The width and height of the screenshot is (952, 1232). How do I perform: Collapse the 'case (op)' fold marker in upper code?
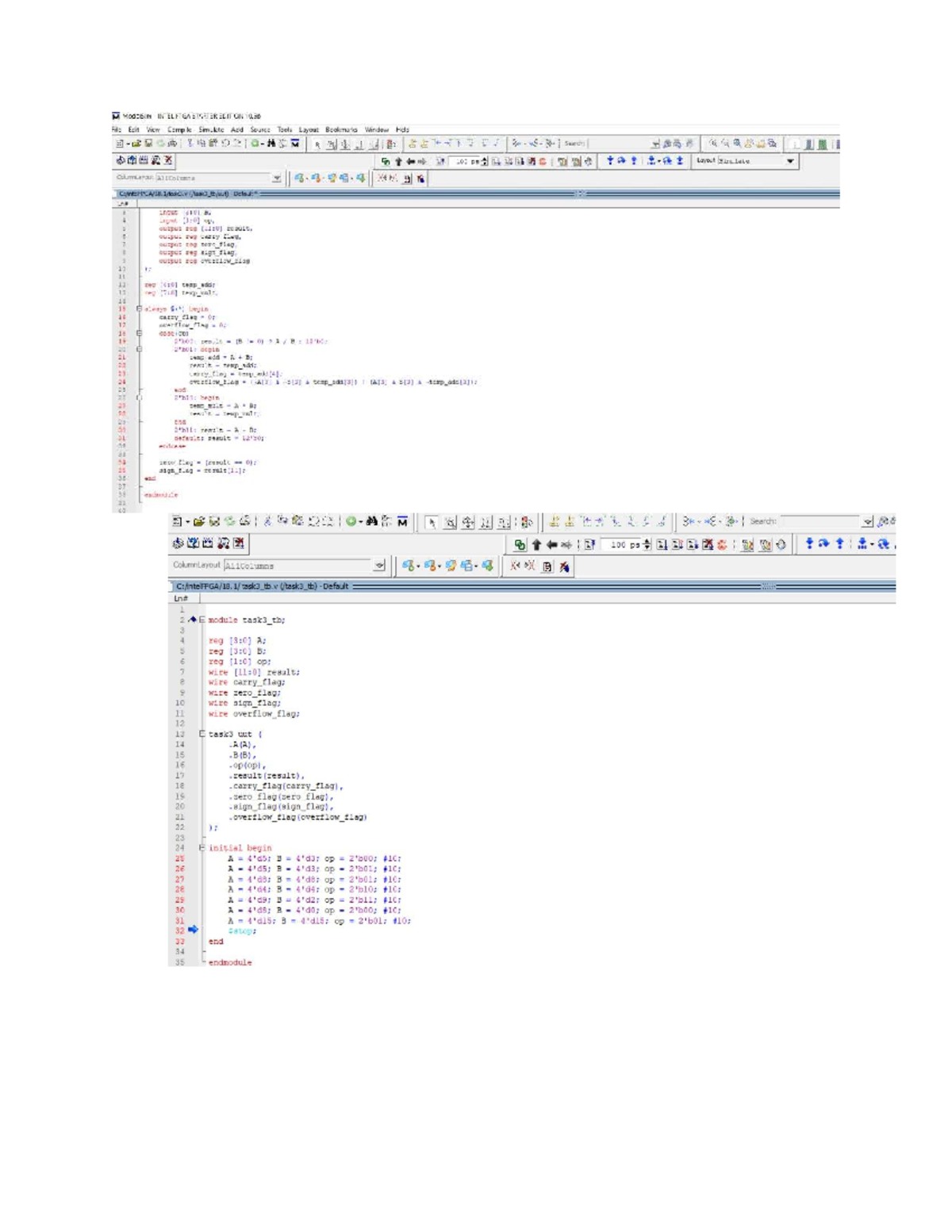tap(140, 333)
